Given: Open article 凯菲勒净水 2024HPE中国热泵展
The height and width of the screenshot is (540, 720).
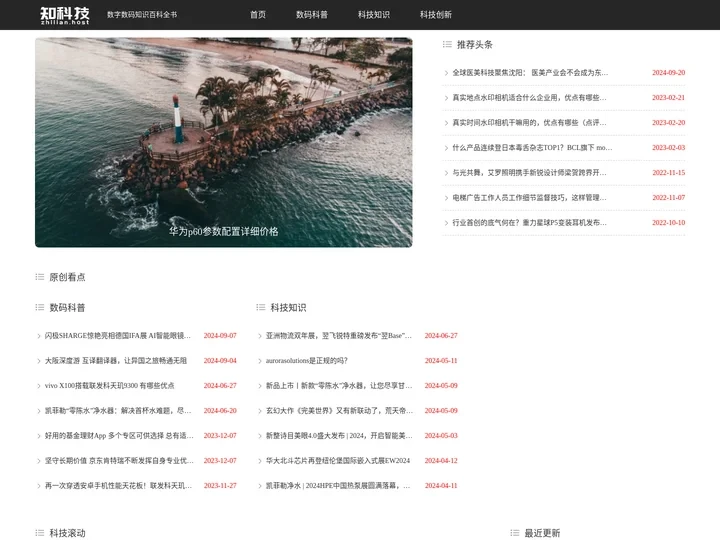Looking at the screenshot, I should click(x=338, y=485).
